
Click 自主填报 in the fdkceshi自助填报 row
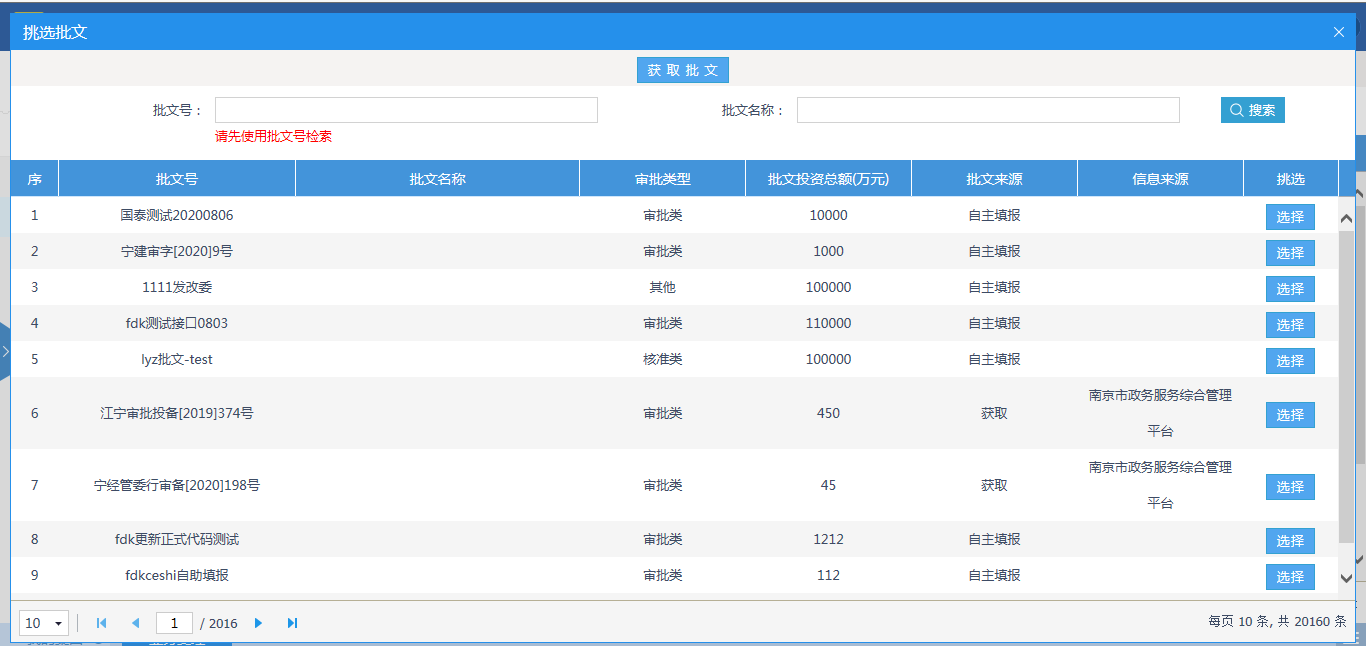coord(995,575)
